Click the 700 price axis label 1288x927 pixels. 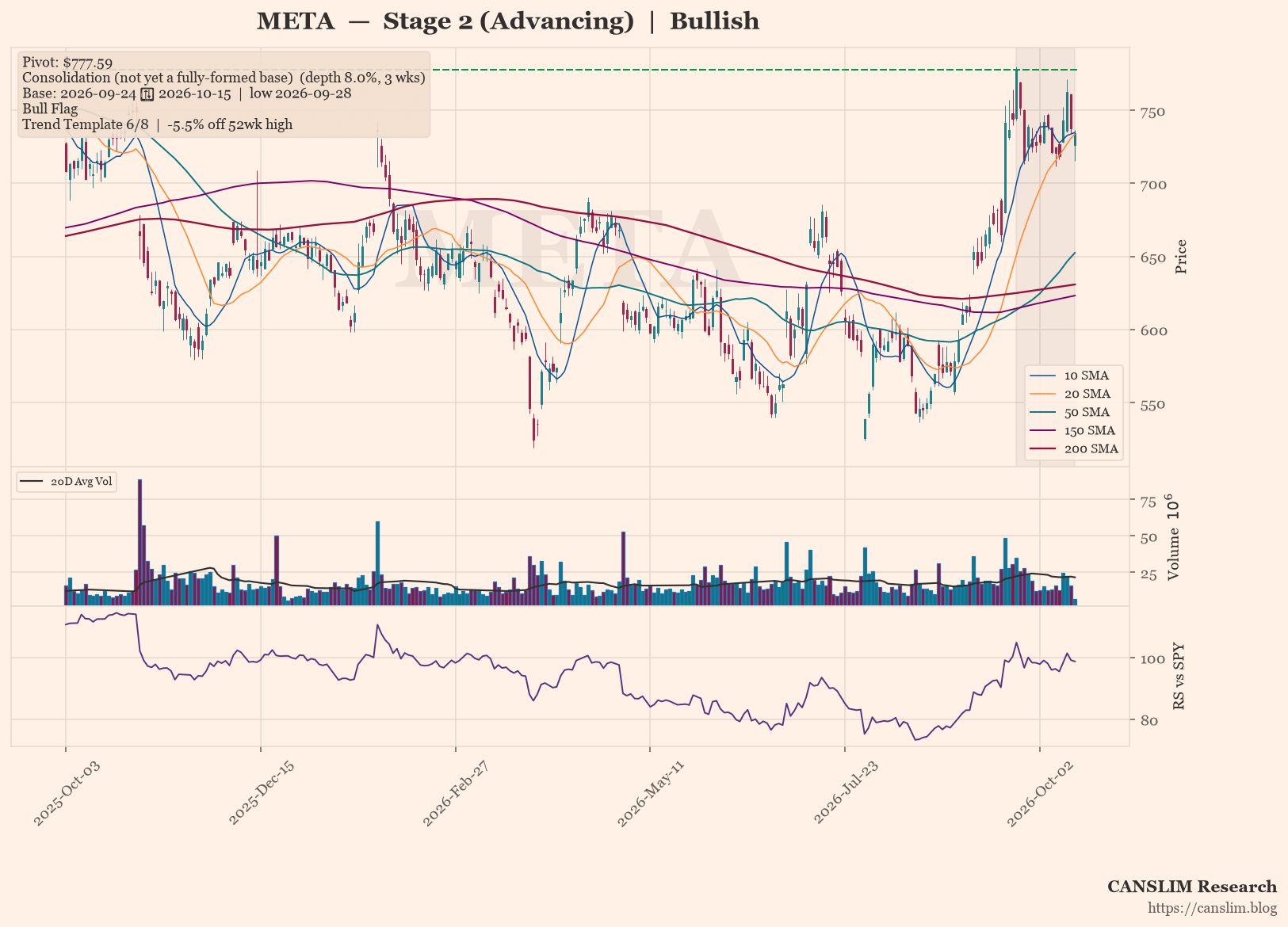1153,185
